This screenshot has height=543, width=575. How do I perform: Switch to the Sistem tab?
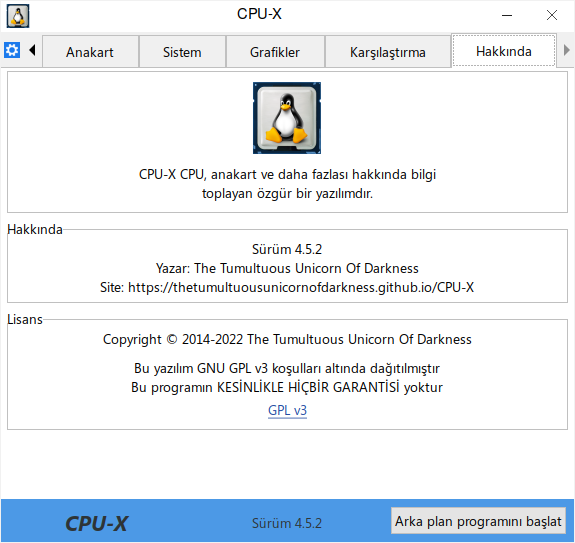[x=182, y=52]
